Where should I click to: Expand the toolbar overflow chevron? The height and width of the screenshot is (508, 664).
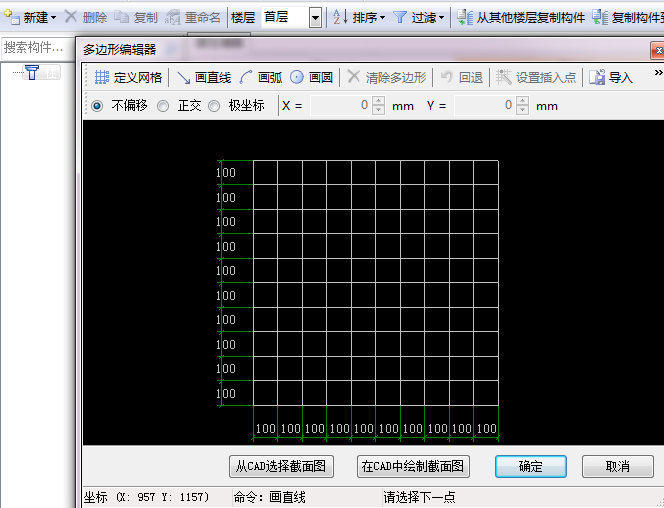coord(658,73)
